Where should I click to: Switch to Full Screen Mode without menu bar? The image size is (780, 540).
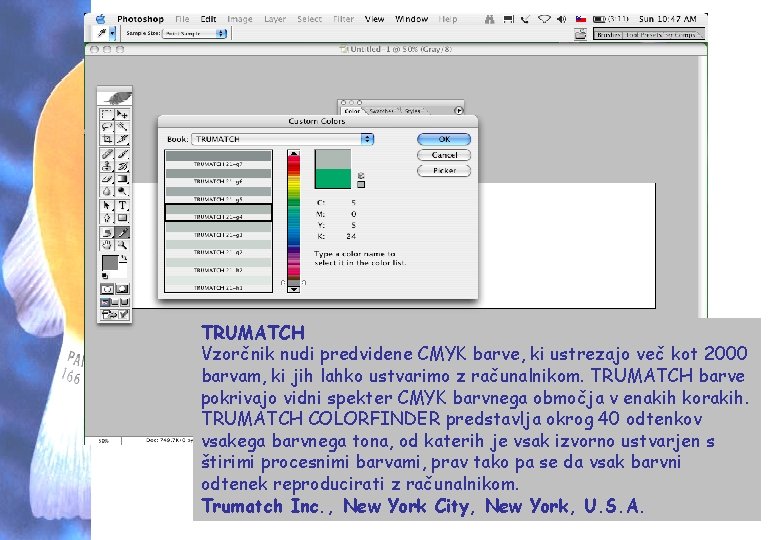click(124, 302)
